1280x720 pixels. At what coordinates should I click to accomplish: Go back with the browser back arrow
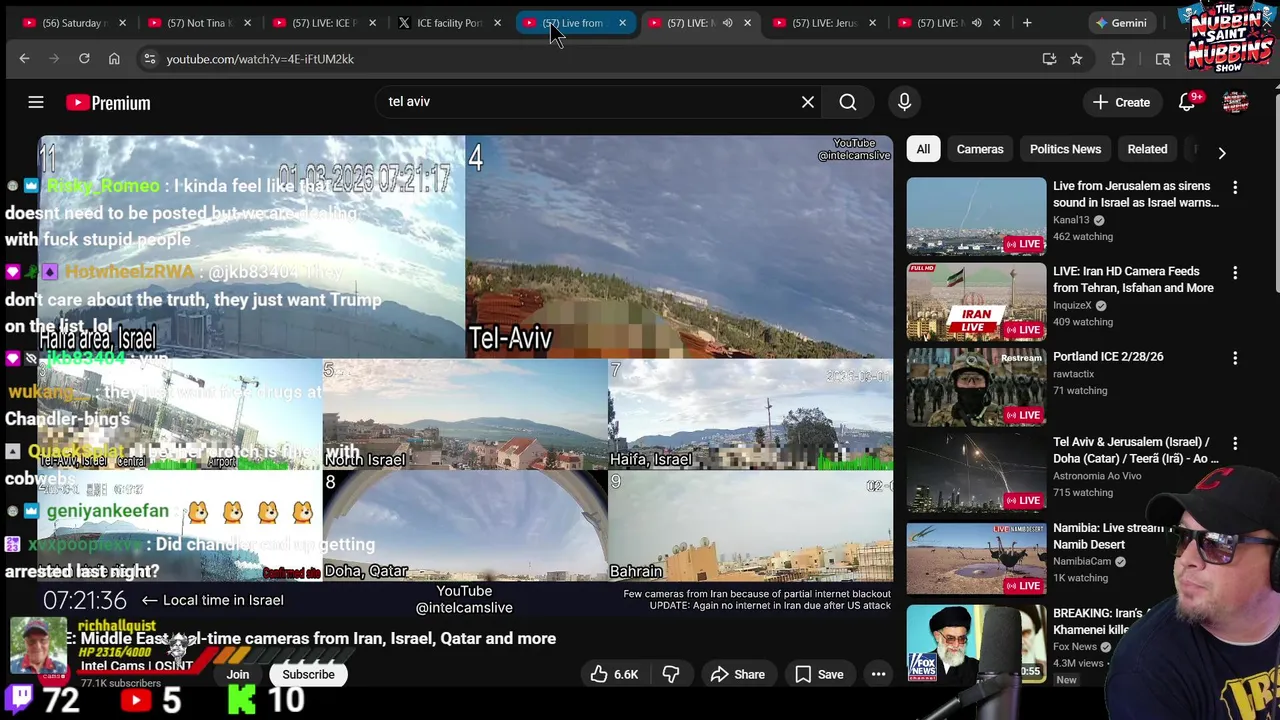[24, 59]
